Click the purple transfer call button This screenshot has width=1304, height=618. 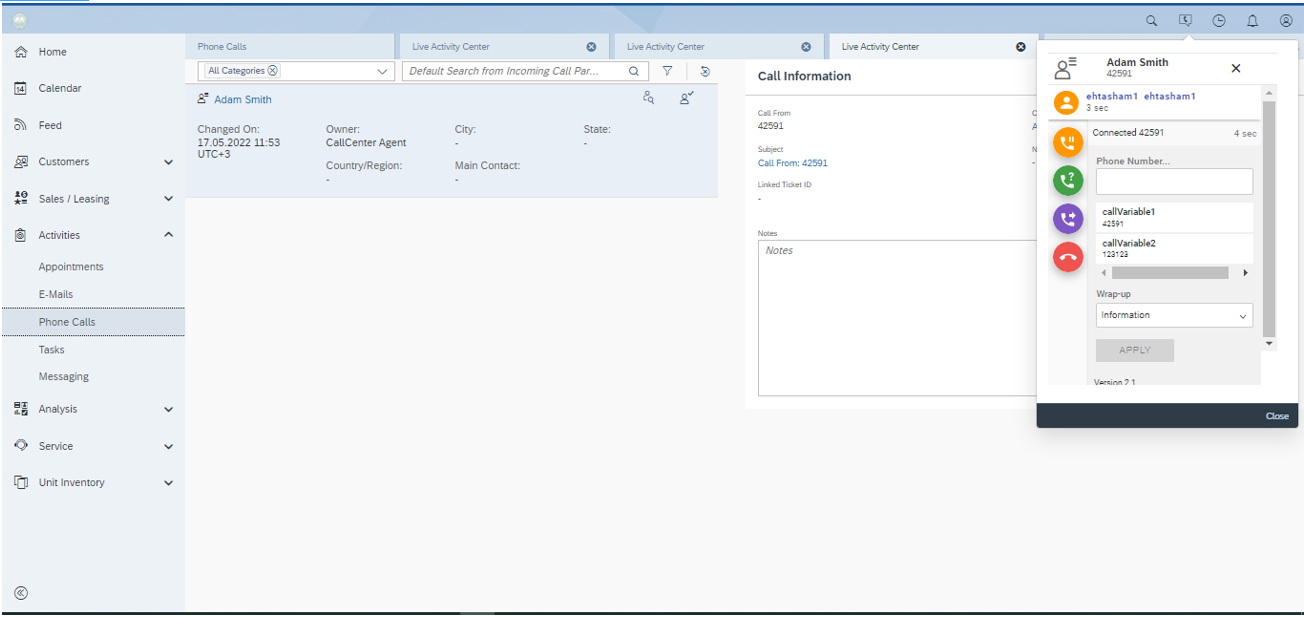[1068, 218]
